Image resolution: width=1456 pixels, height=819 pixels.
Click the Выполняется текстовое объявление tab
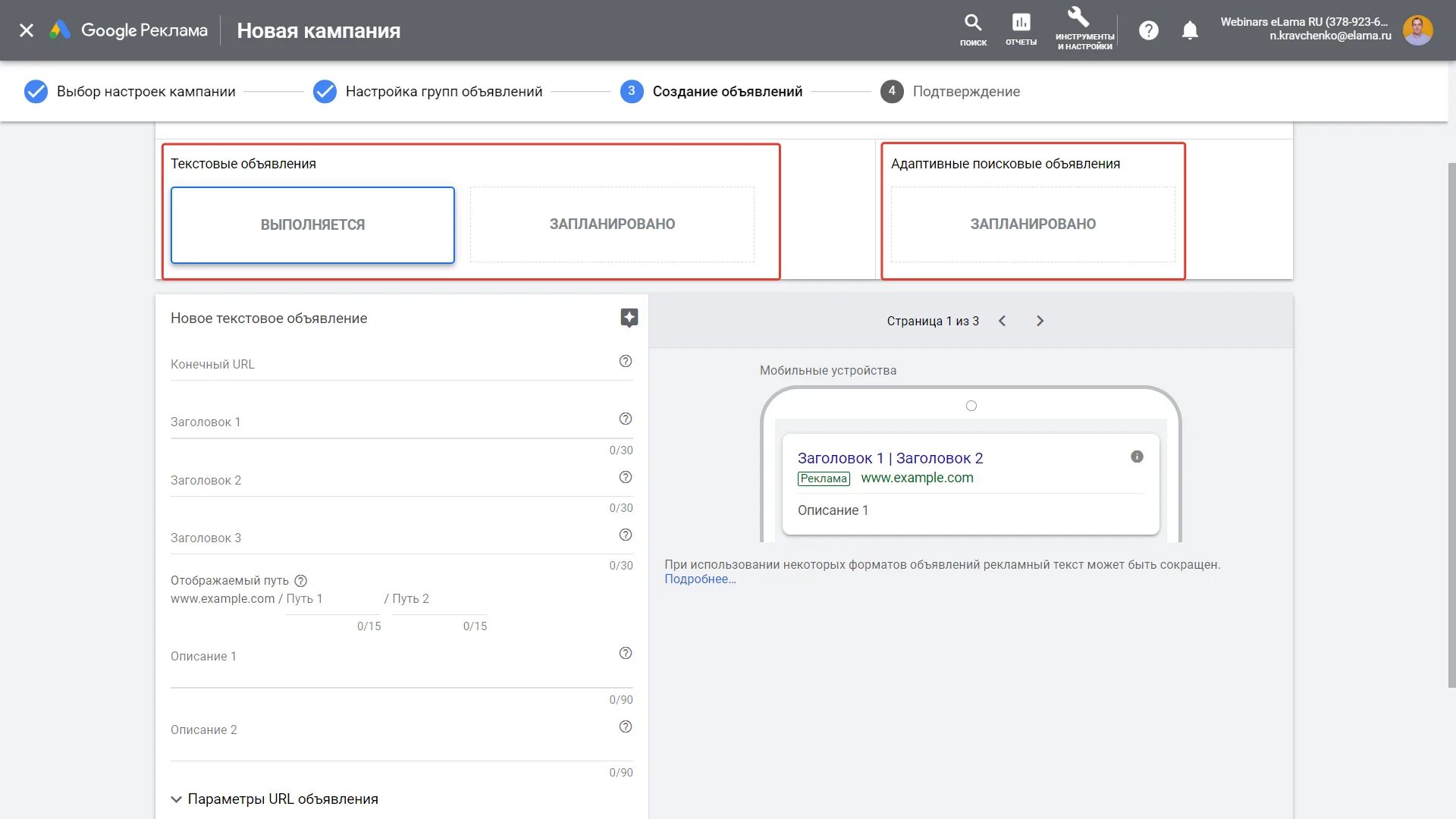pos(311,224)
